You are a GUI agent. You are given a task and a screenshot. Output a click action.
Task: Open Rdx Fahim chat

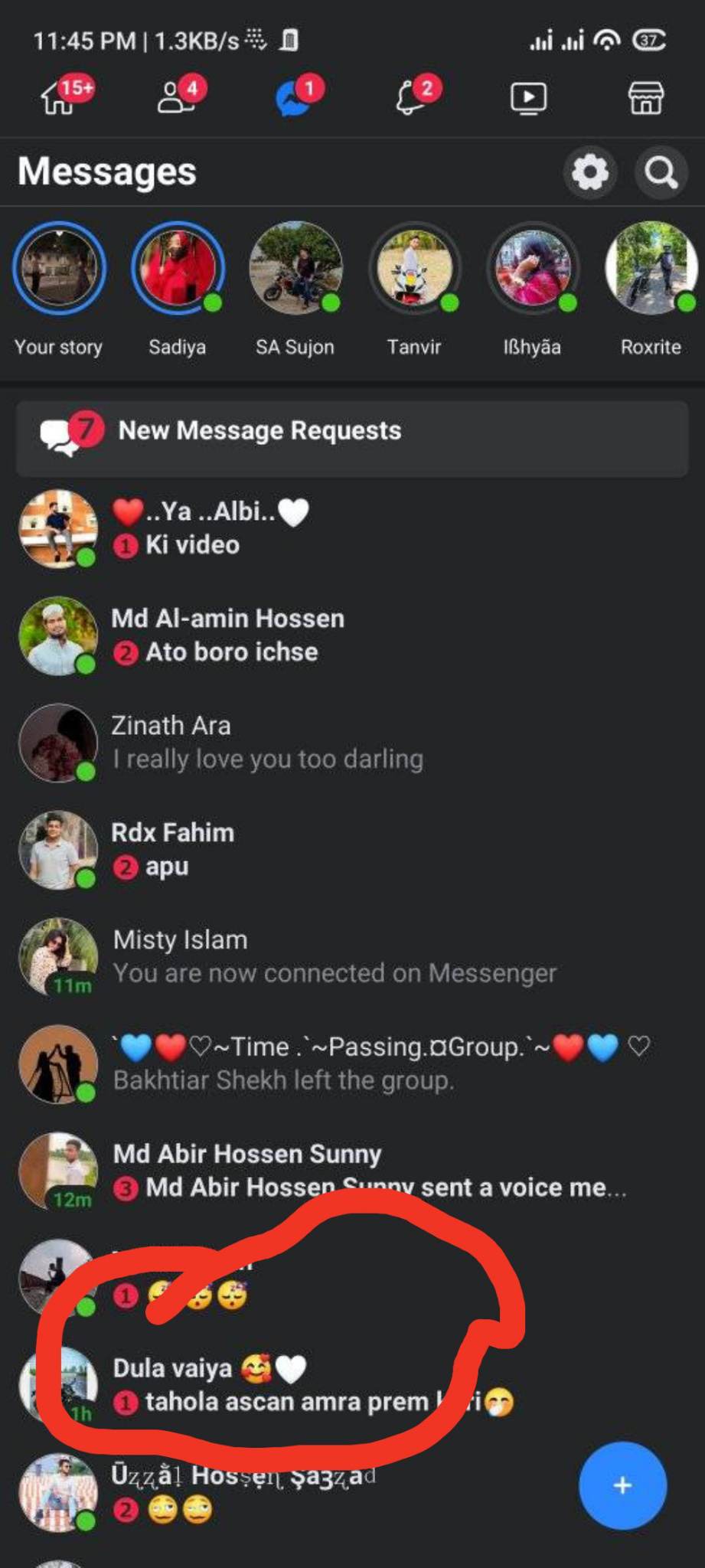pyautogui.click(x=352, y=850)
